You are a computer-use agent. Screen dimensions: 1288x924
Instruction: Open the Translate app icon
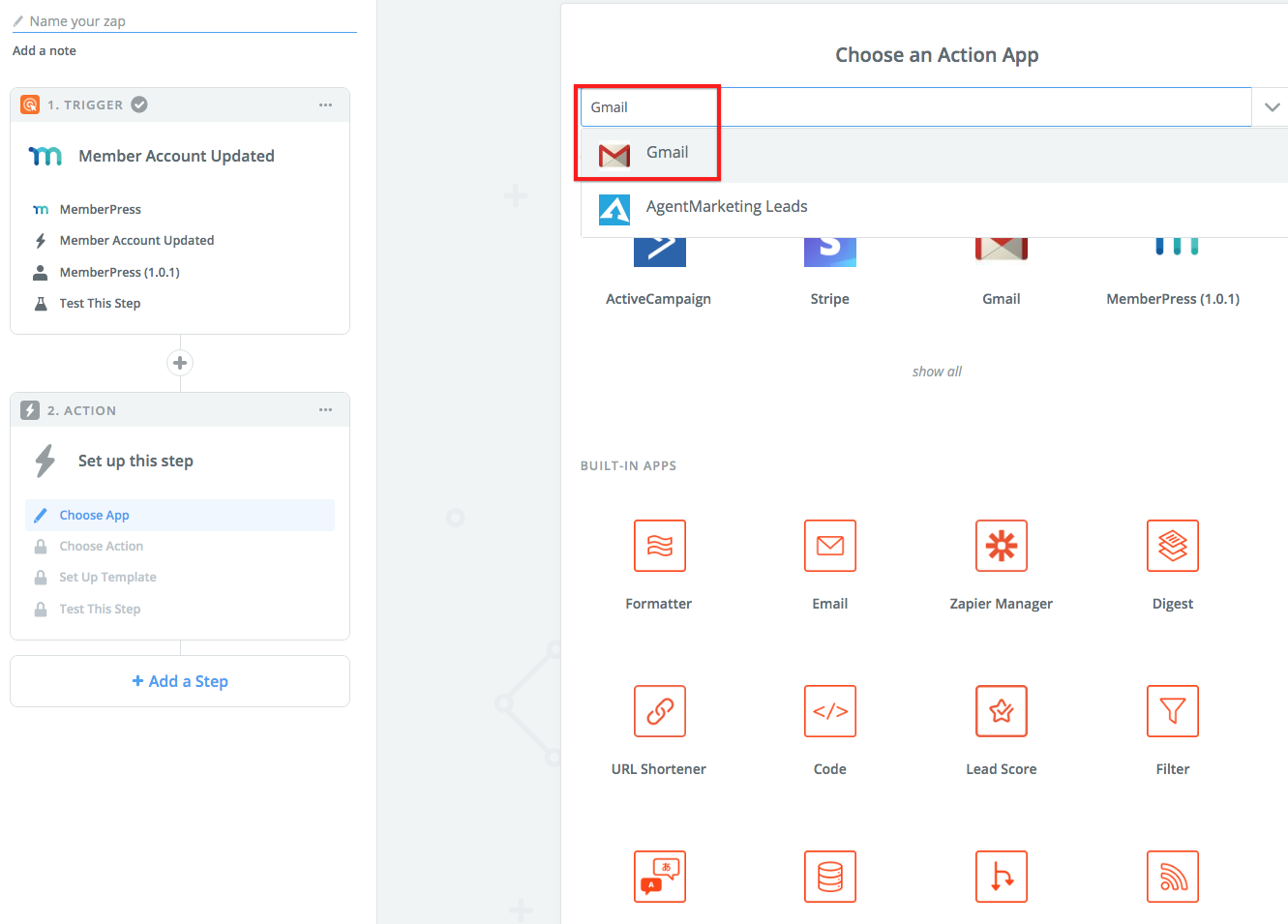click(x=659, y=877)
